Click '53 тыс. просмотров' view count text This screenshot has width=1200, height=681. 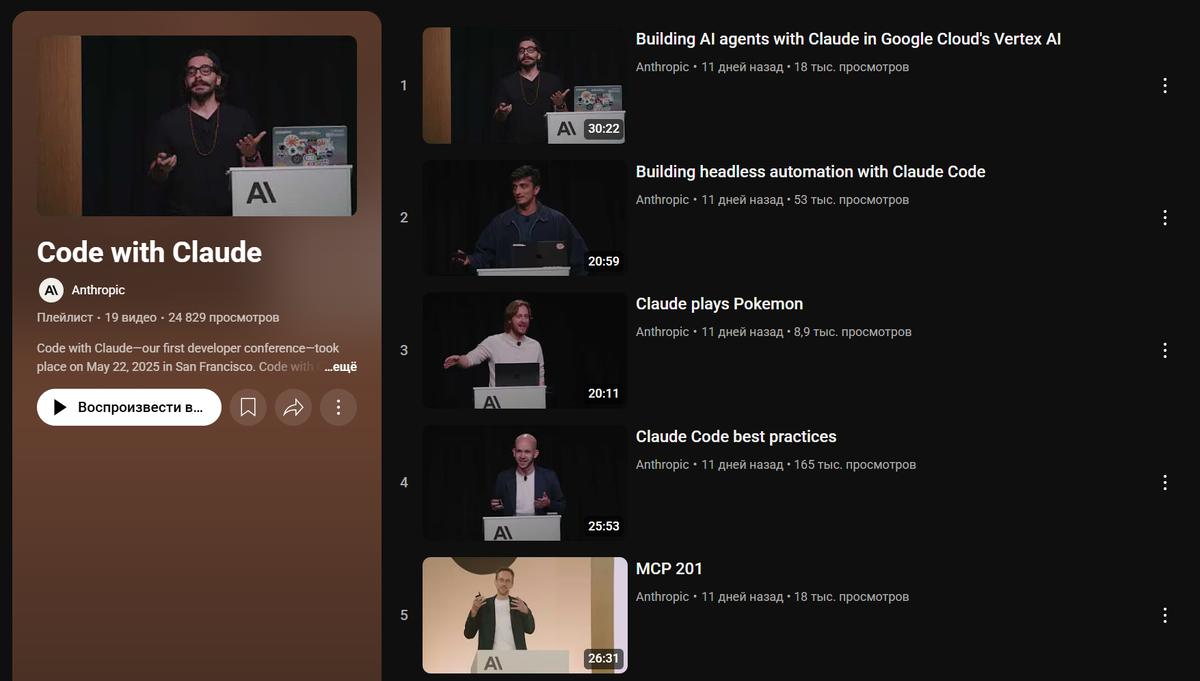pyautogui.click(x=851, y=200)
